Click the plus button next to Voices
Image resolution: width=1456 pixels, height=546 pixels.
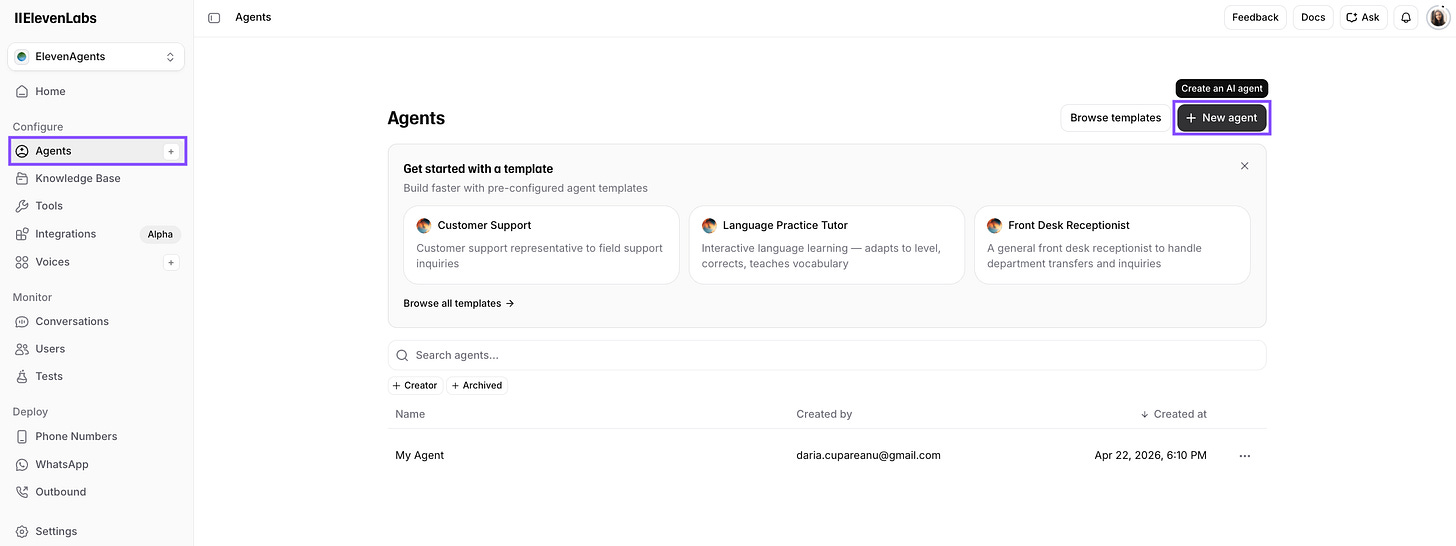(171, 262)
